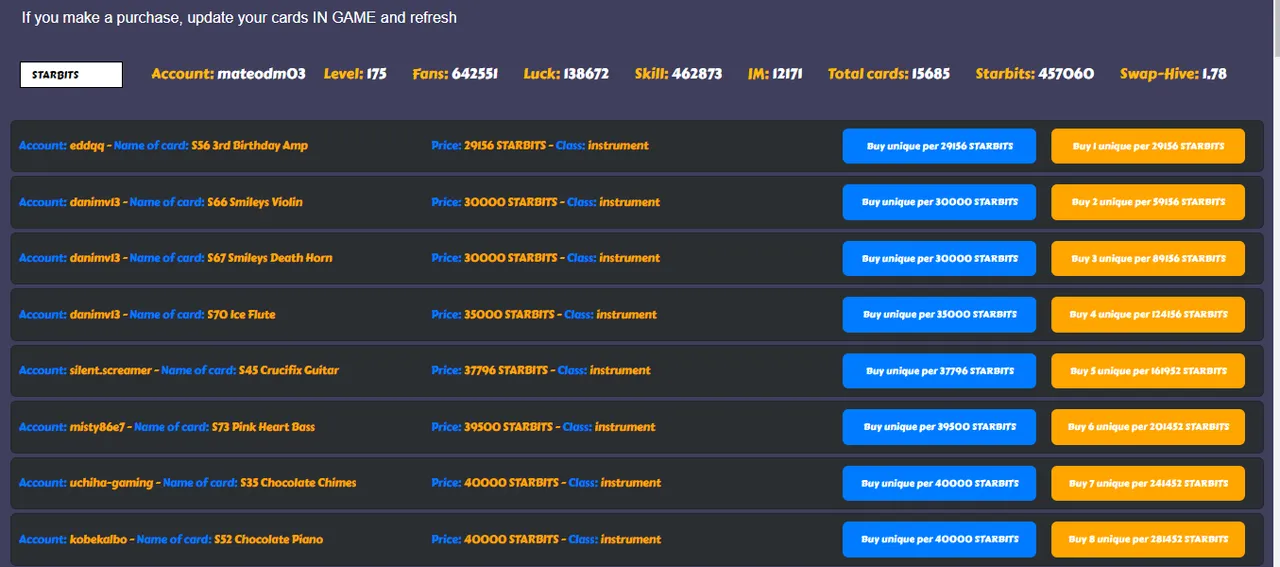Click blue Buy unique per 29156 STARBITS button
1280x567 pixels.
(939, 146)
